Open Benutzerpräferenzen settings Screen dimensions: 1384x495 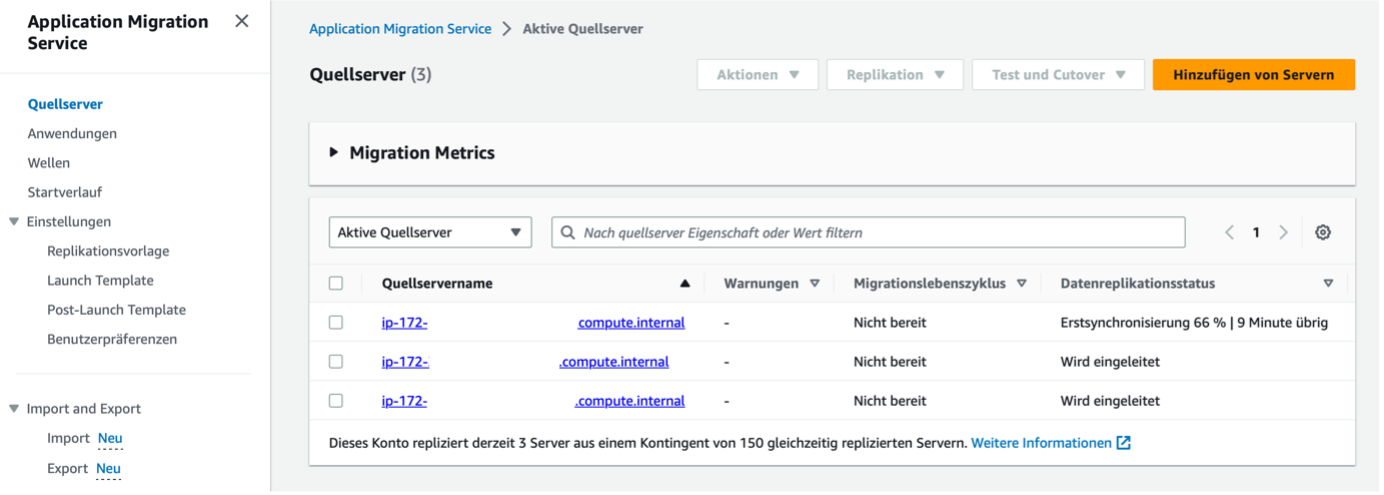click(112, 339)
